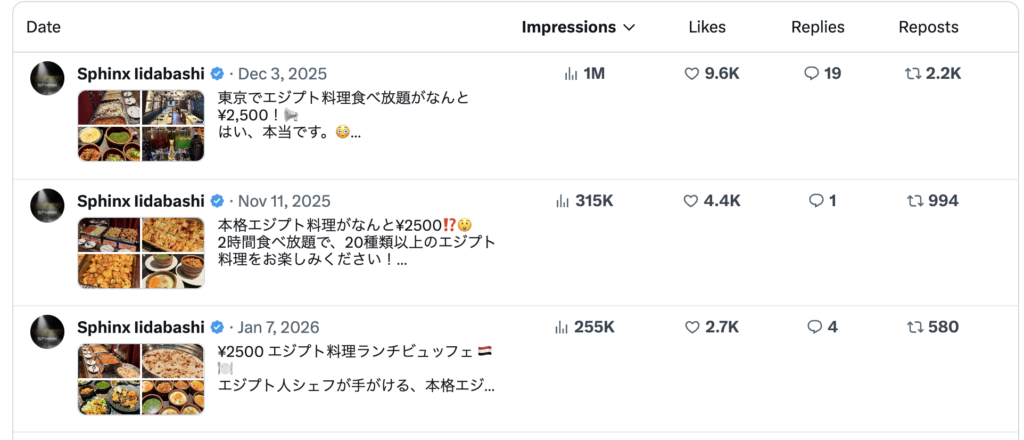The width and height of the screenshot is (1024, 440).
Task: Click the profile avatar on Jan 7 post
Action: tap(48, 332)
